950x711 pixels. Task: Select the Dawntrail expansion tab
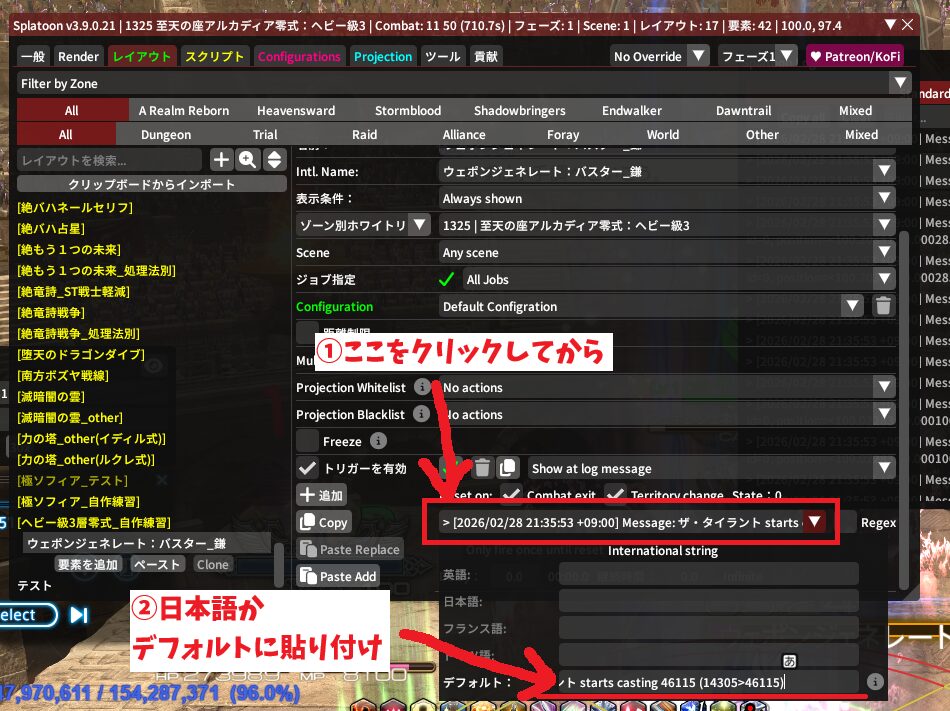(743, 111)
